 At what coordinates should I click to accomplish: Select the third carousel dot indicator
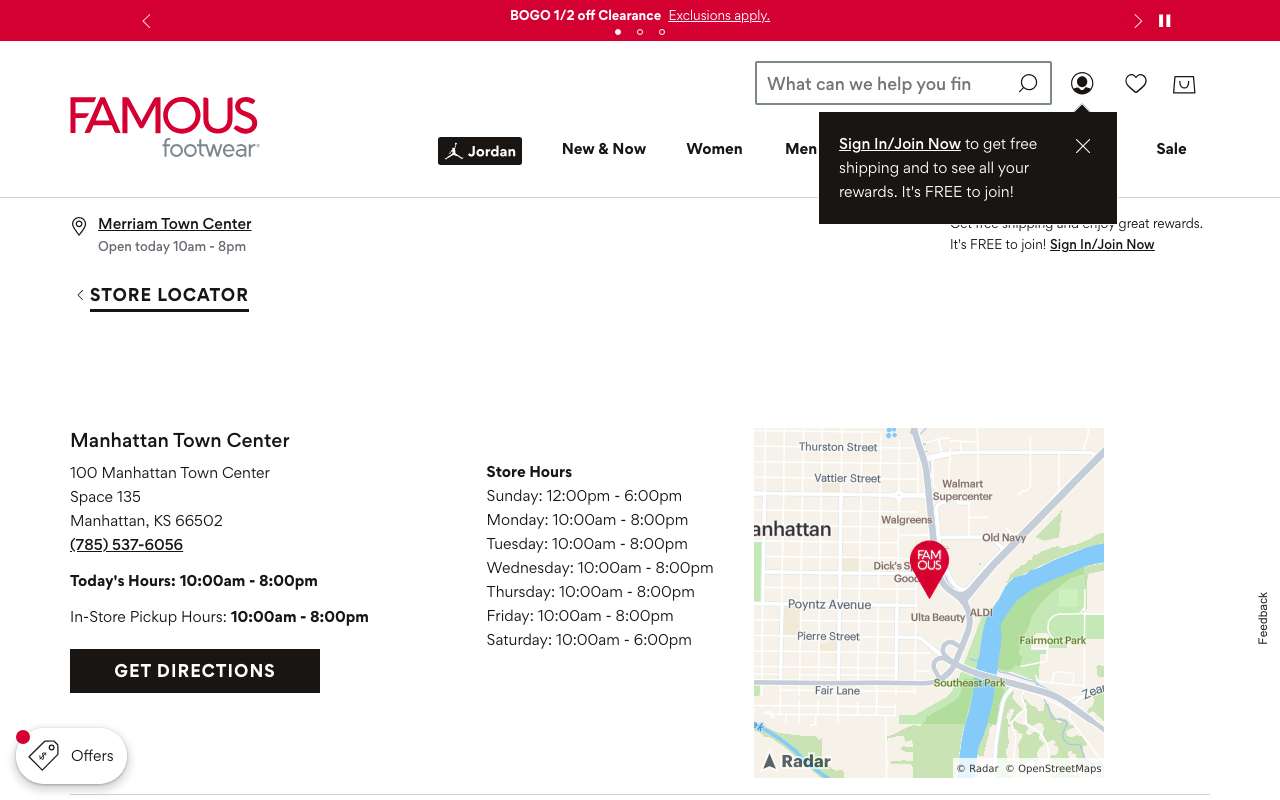tap(662, 32)
